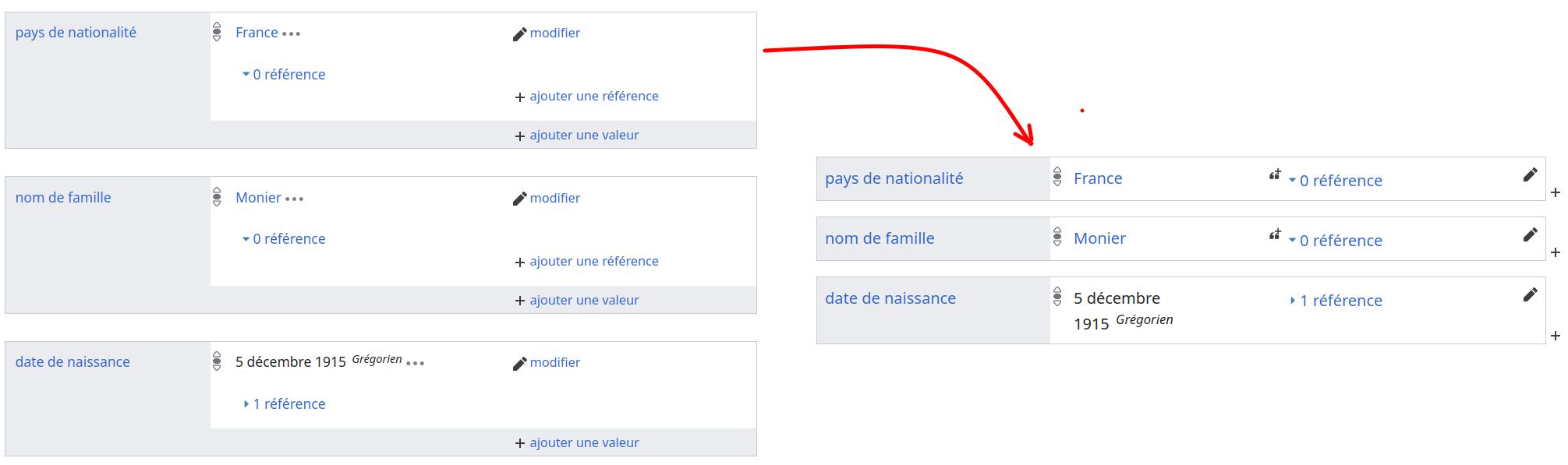Open the nom de famille property link with modifier label
The height and width of the screenshot is (465, 1568).
tap(63, 198)
